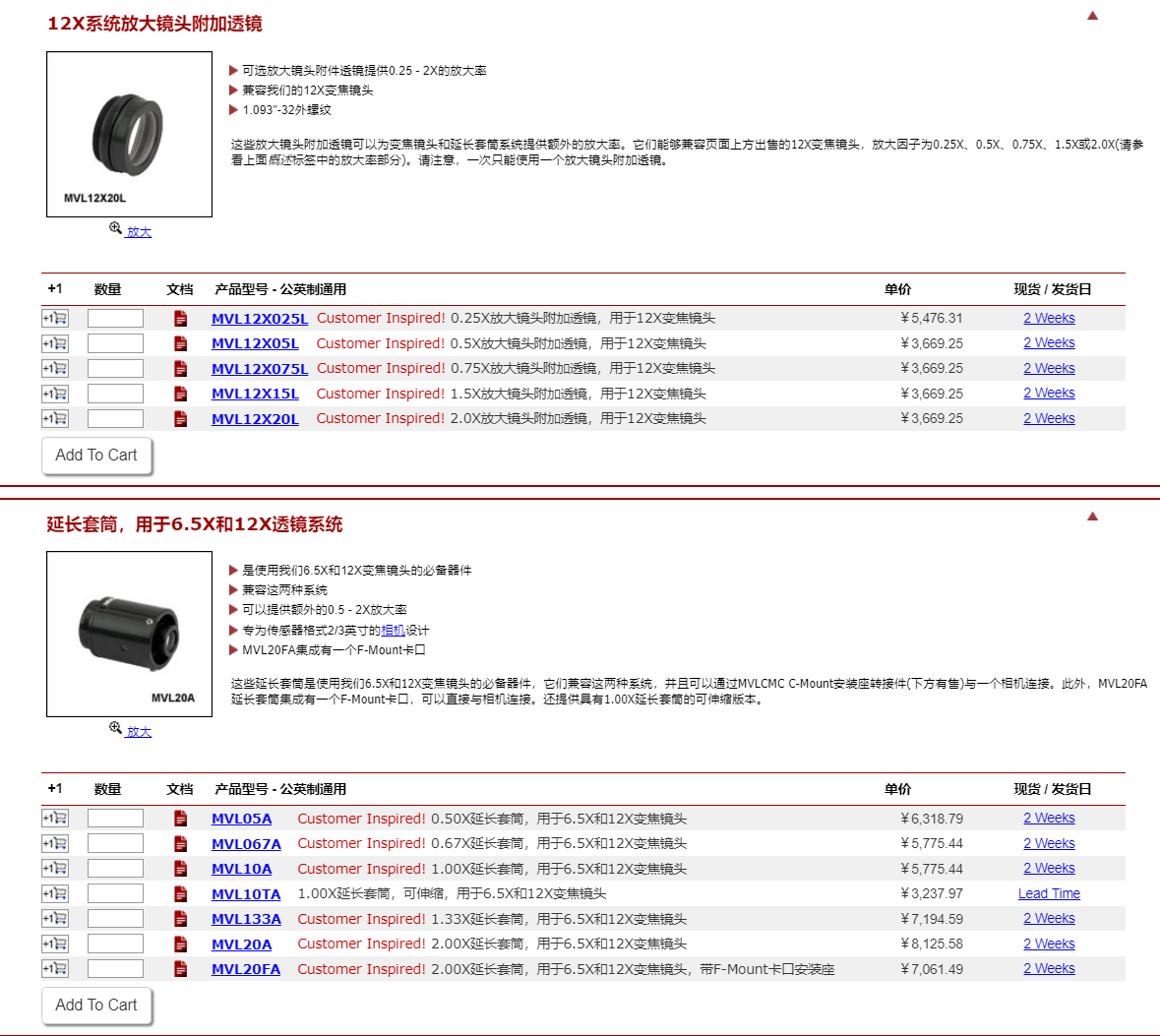Open document icon for MVL05A
The height and width of the screenshot is (1036, 1160).
coord(180,819)
